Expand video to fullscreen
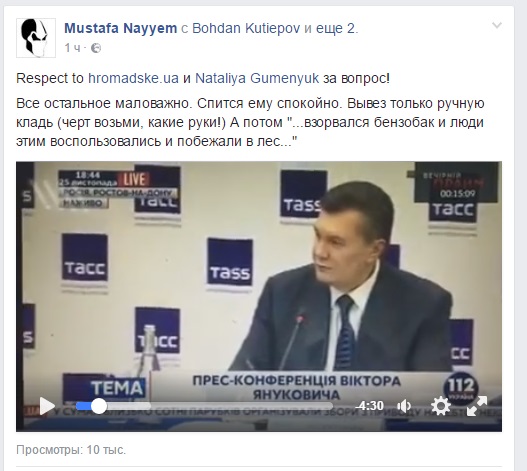 [477, 406]
